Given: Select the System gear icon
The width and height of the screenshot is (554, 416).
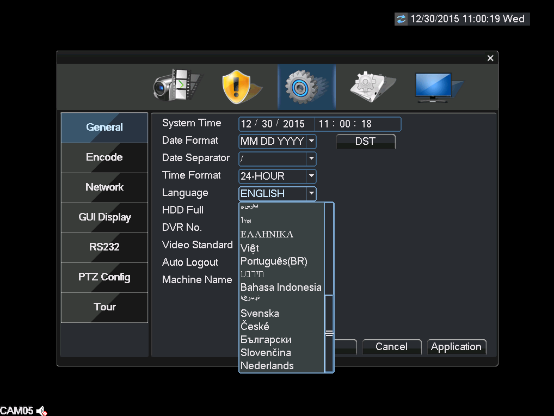Looking at the screenshot, I should (306, 87).
